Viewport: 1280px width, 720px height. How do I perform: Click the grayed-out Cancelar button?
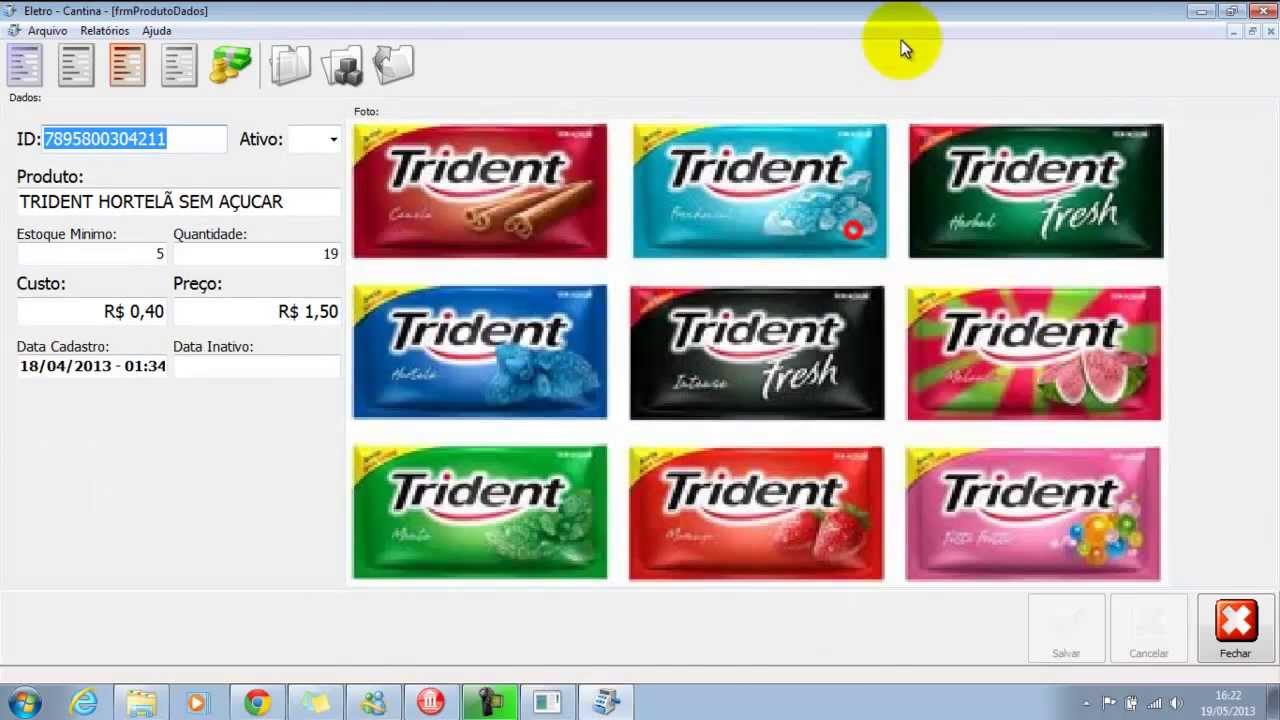1149,628
